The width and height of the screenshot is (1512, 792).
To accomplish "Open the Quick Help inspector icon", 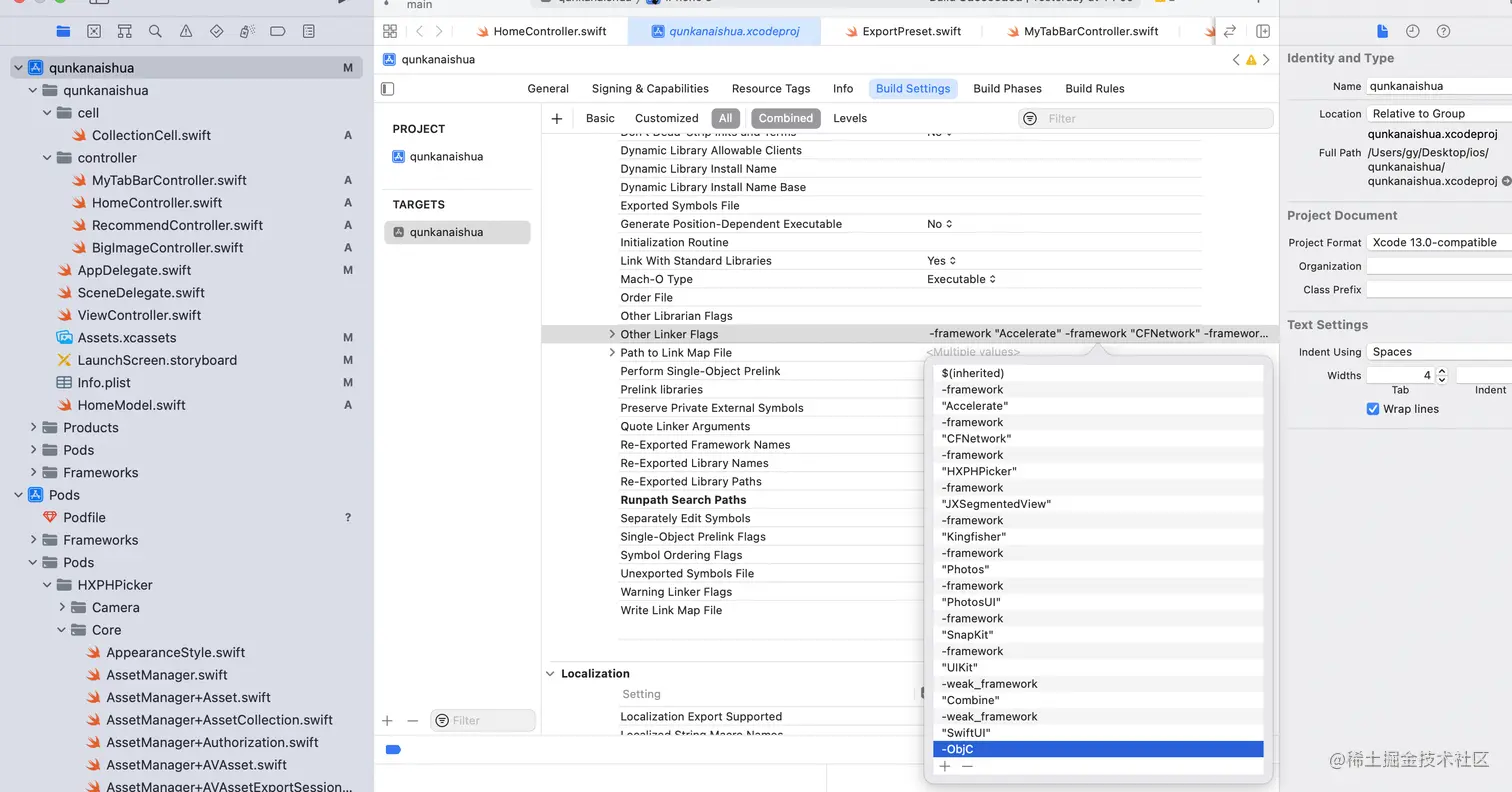I will (x=1443, y=31).
